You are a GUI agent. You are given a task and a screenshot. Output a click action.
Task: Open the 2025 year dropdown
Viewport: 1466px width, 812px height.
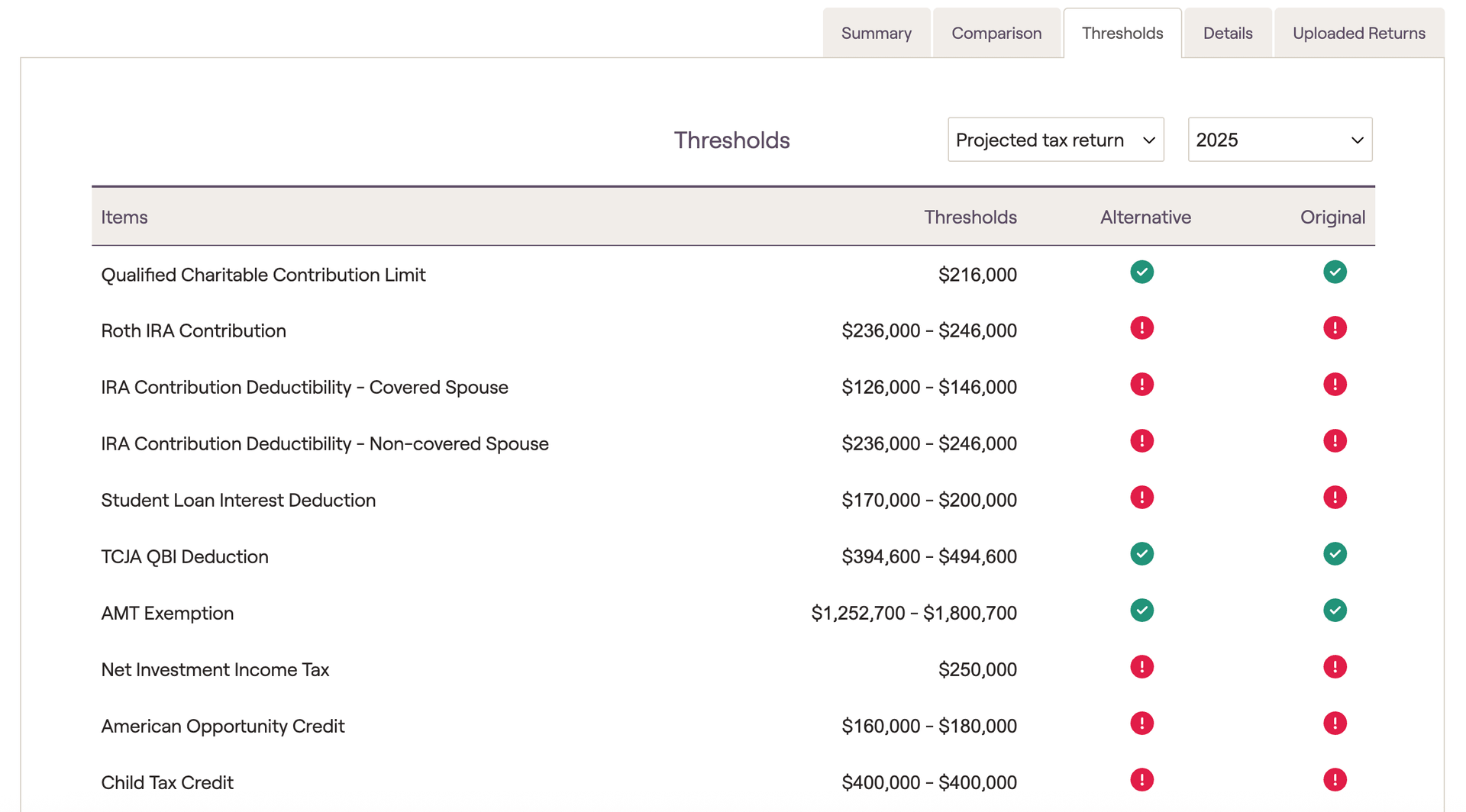[1280, 140]
